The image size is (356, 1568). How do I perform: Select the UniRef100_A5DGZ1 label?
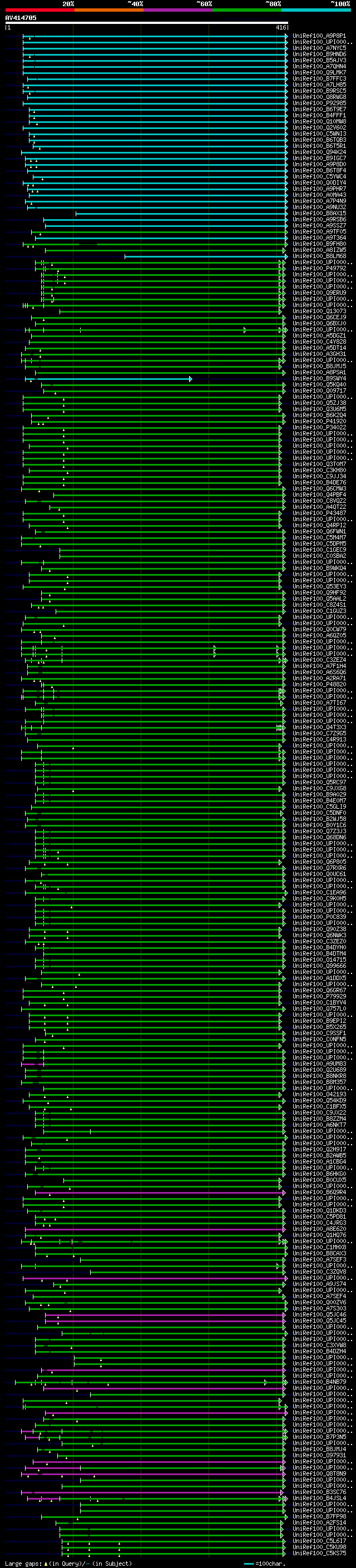(x=319, y=335)
